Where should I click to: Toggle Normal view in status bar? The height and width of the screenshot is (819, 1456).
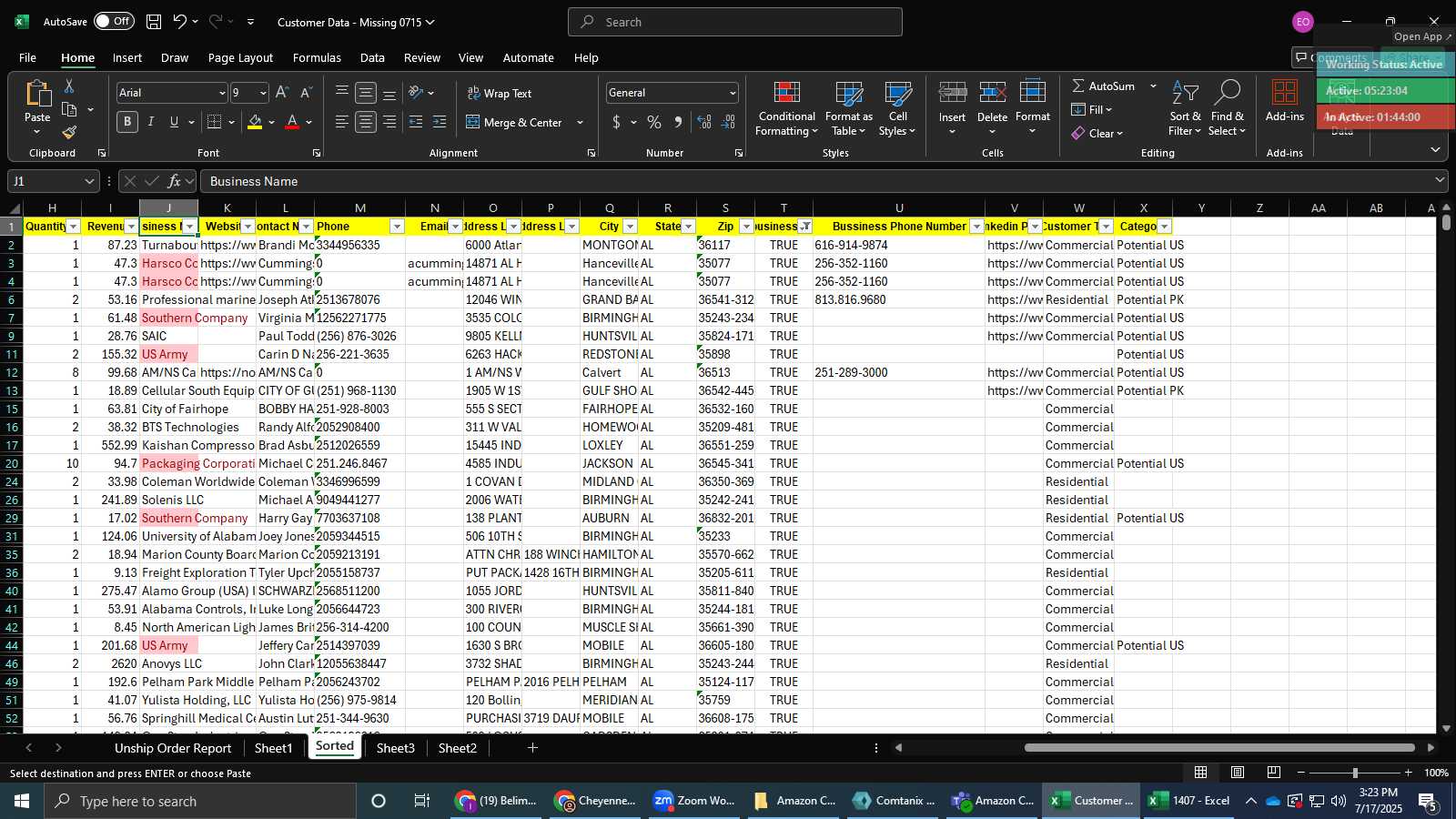click(x=1201, y=773)
